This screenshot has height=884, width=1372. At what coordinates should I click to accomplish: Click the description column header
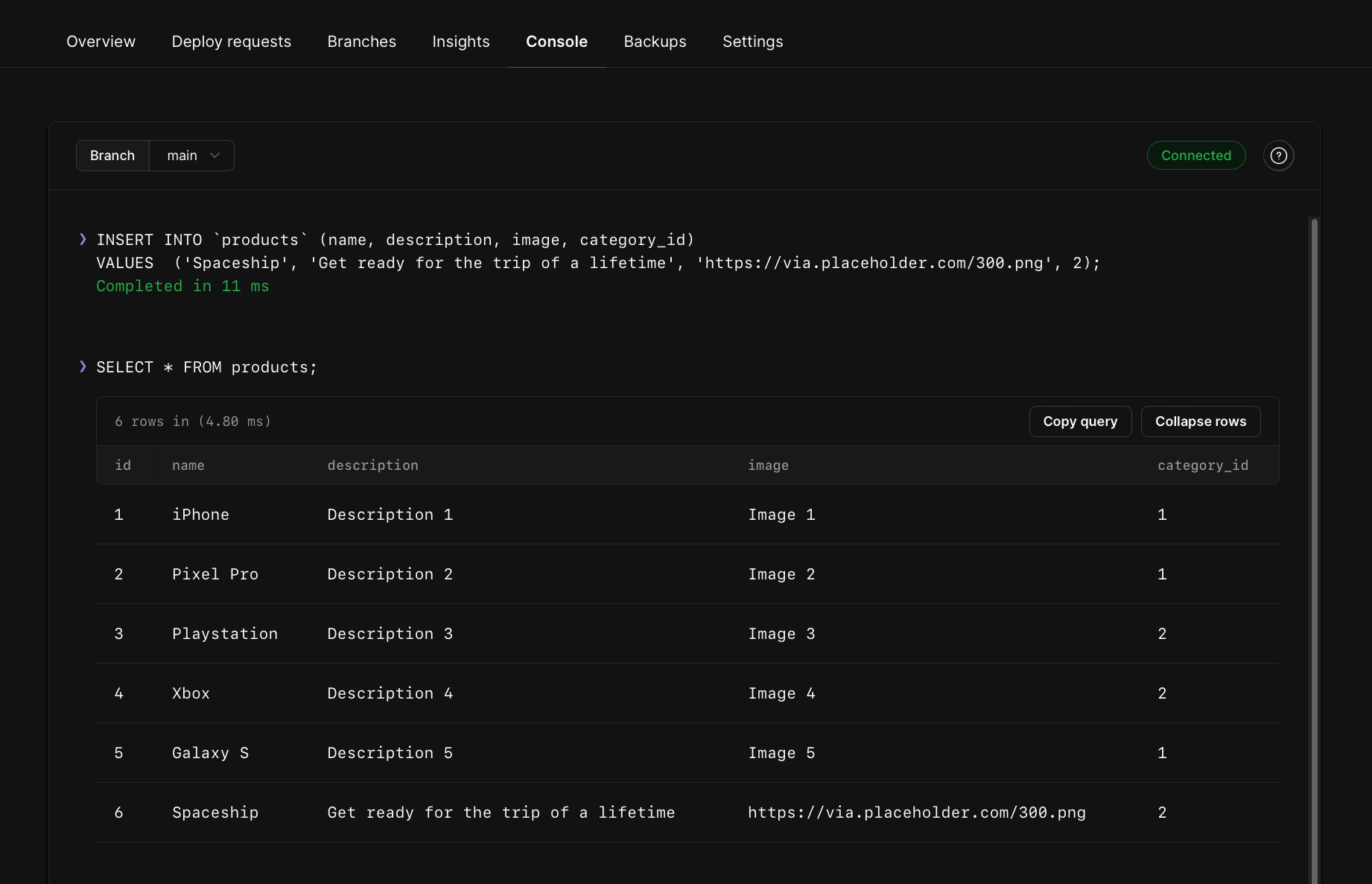coord(372,465)
